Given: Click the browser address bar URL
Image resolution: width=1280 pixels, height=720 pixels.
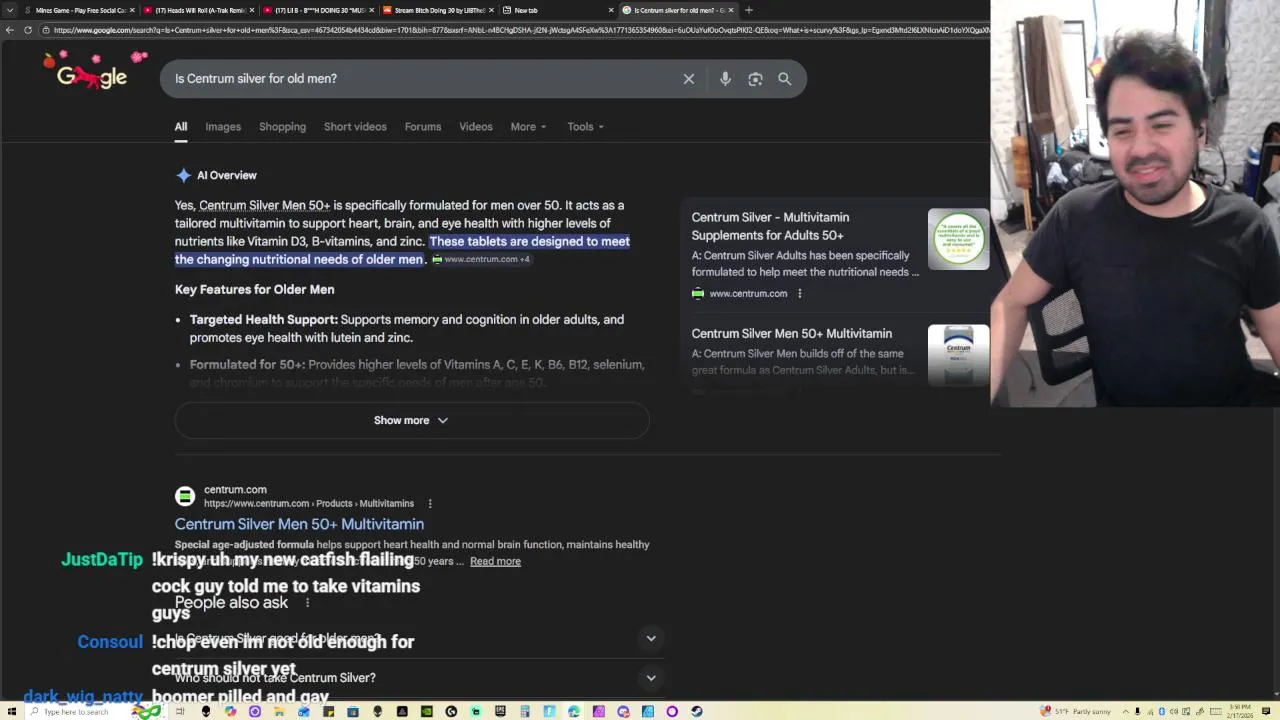Looking at the screenshot, I should point(520,30).
